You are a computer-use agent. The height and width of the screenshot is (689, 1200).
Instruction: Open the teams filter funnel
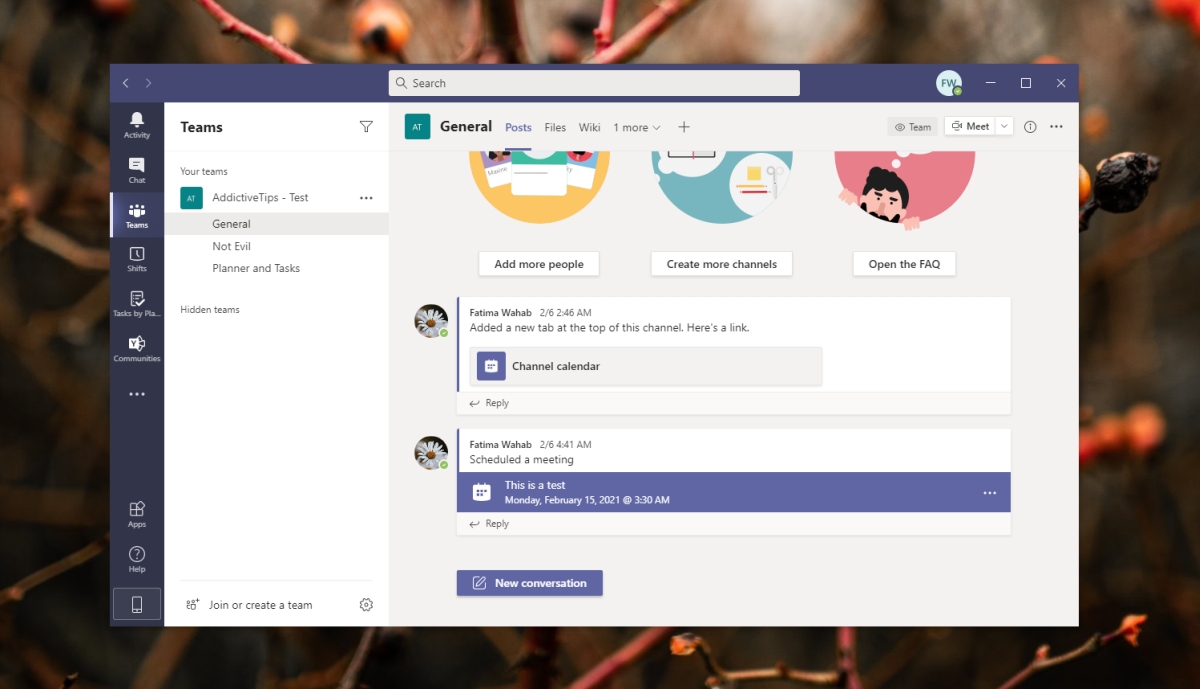click(366, 127)
